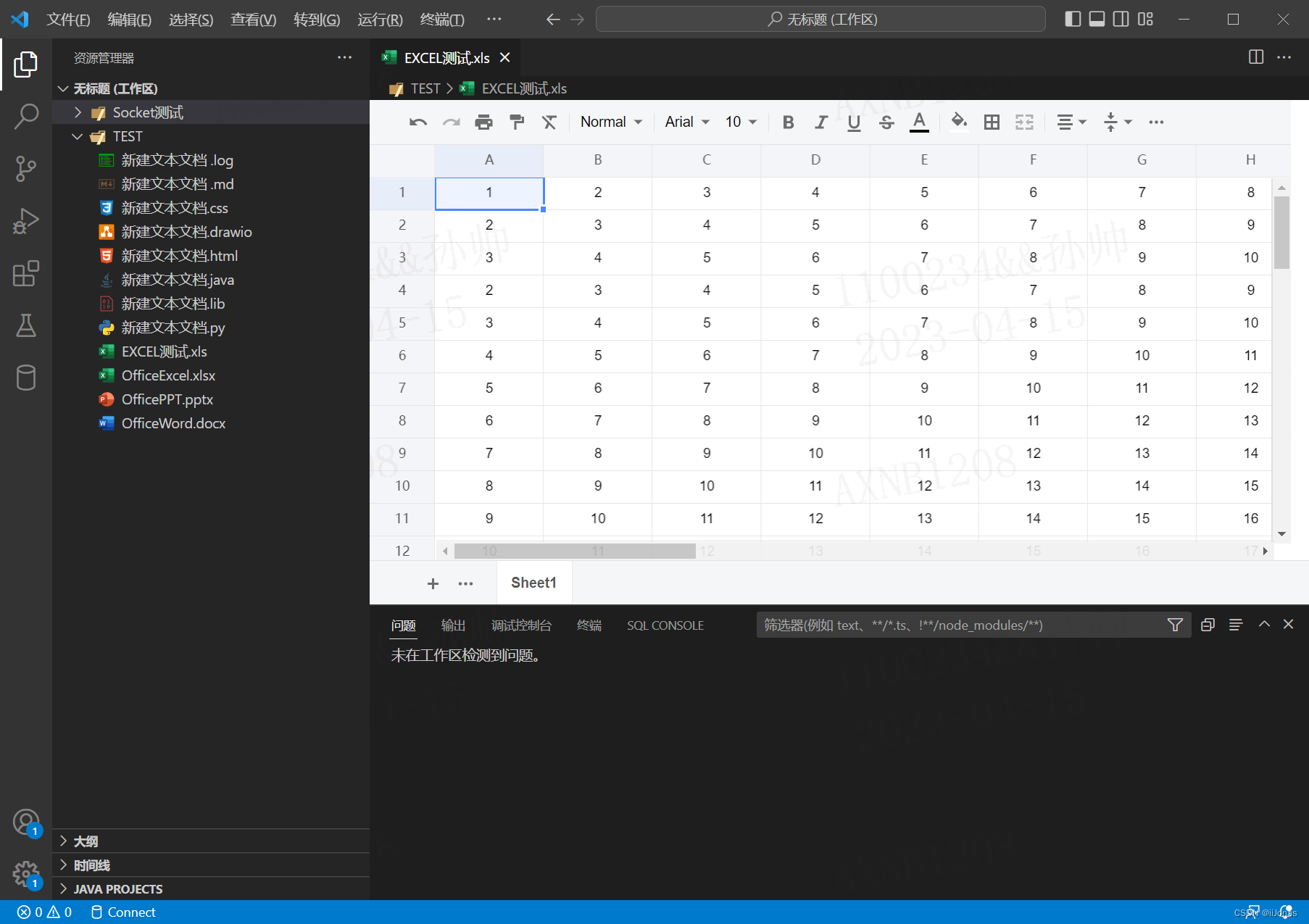Apply bold formatting to the cell
1309x924 pixels.
click(x=788, y=122)
